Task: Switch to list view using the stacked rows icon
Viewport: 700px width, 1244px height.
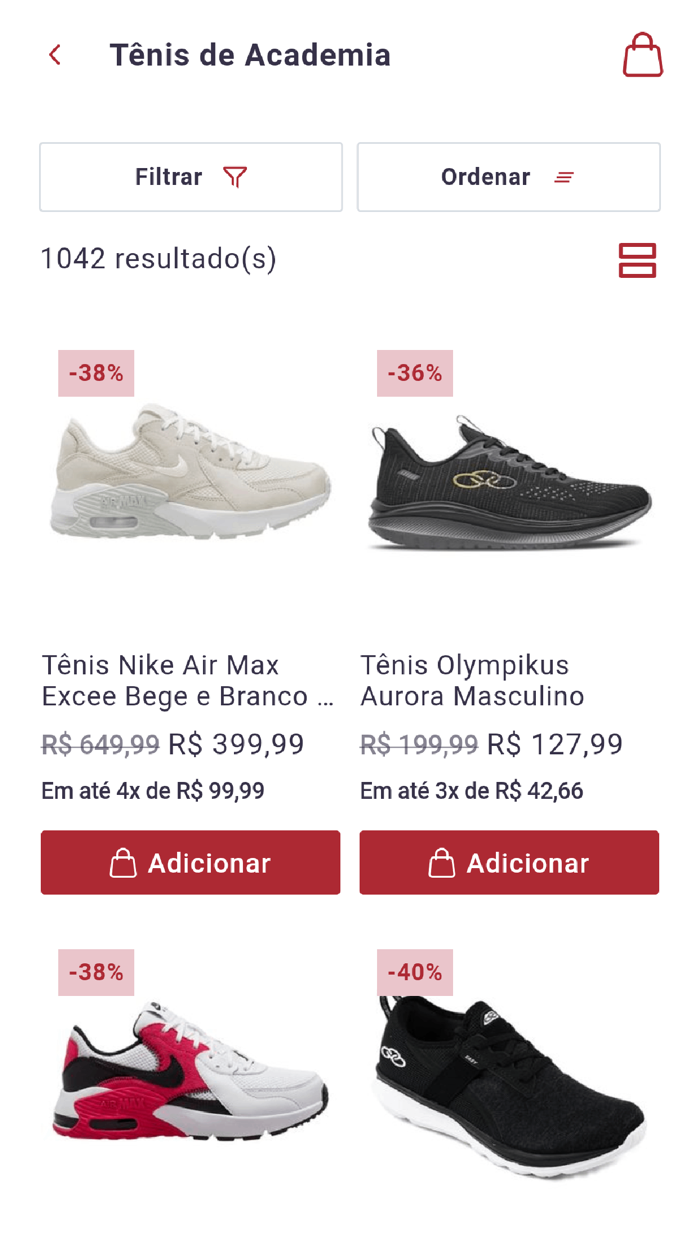Action: click(x=637, y=258)
